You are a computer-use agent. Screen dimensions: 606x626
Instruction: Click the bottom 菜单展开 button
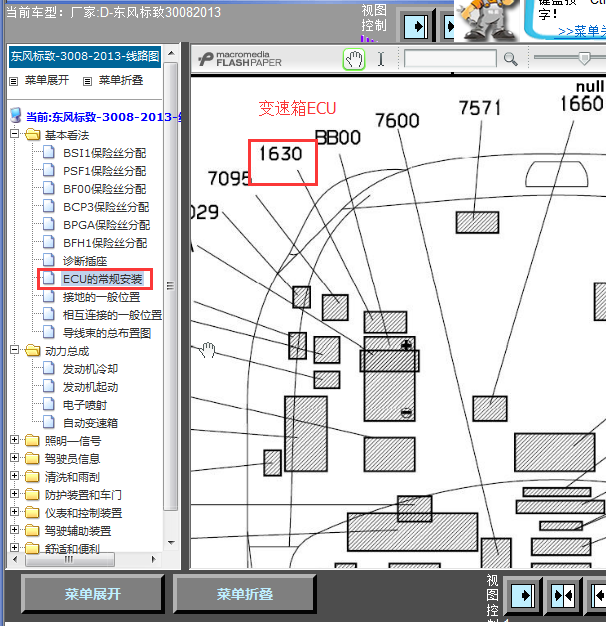[93, 594]
